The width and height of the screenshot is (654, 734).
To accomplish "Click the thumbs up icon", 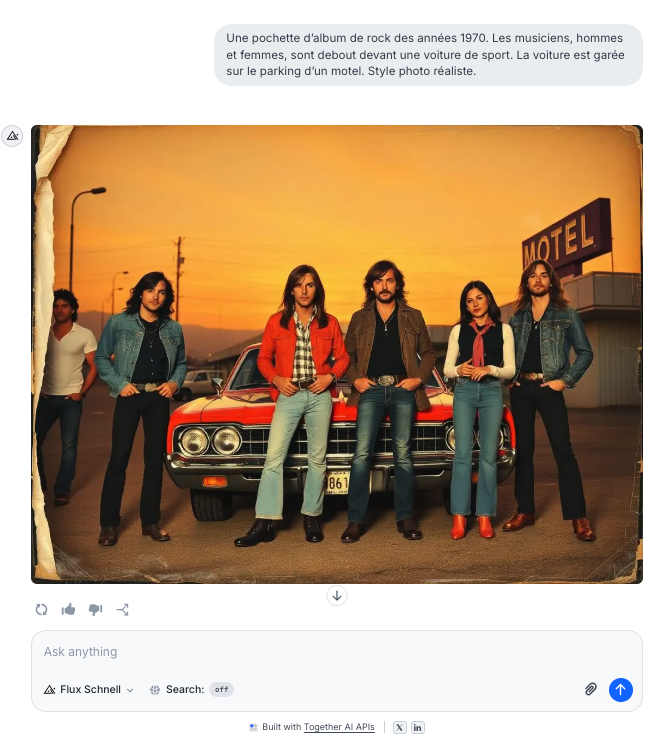I will point(68,609).
